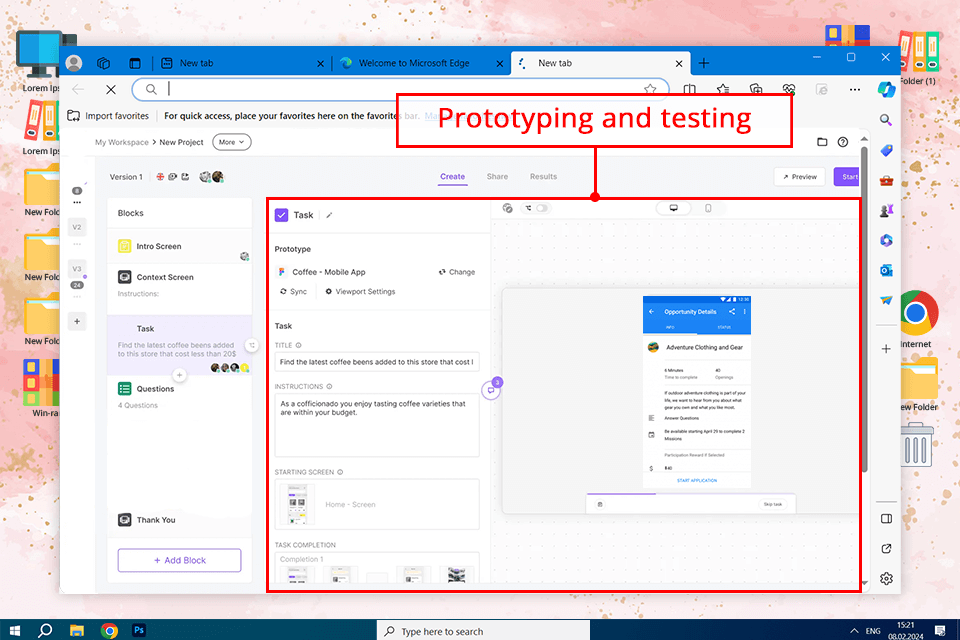This screenshot has width=960, height=640.
Task: Open Edge Settings and more ellipsis
Action: click(x=855, y=89)
